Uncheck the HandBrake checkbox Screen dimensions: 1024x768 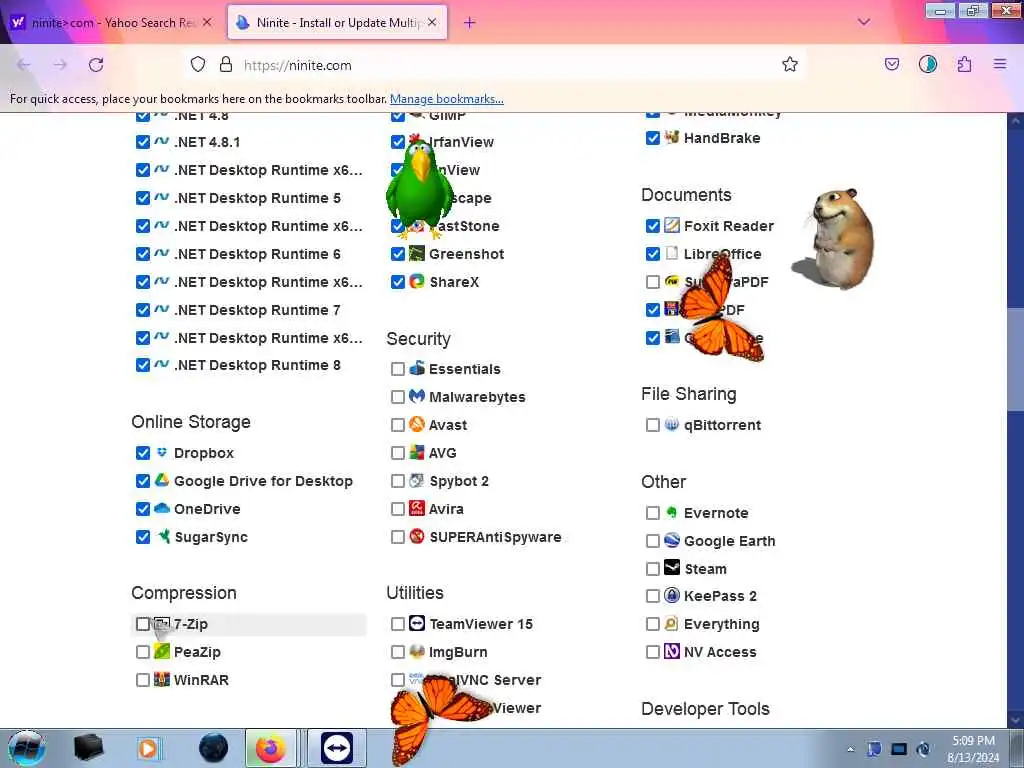[652, 138]
